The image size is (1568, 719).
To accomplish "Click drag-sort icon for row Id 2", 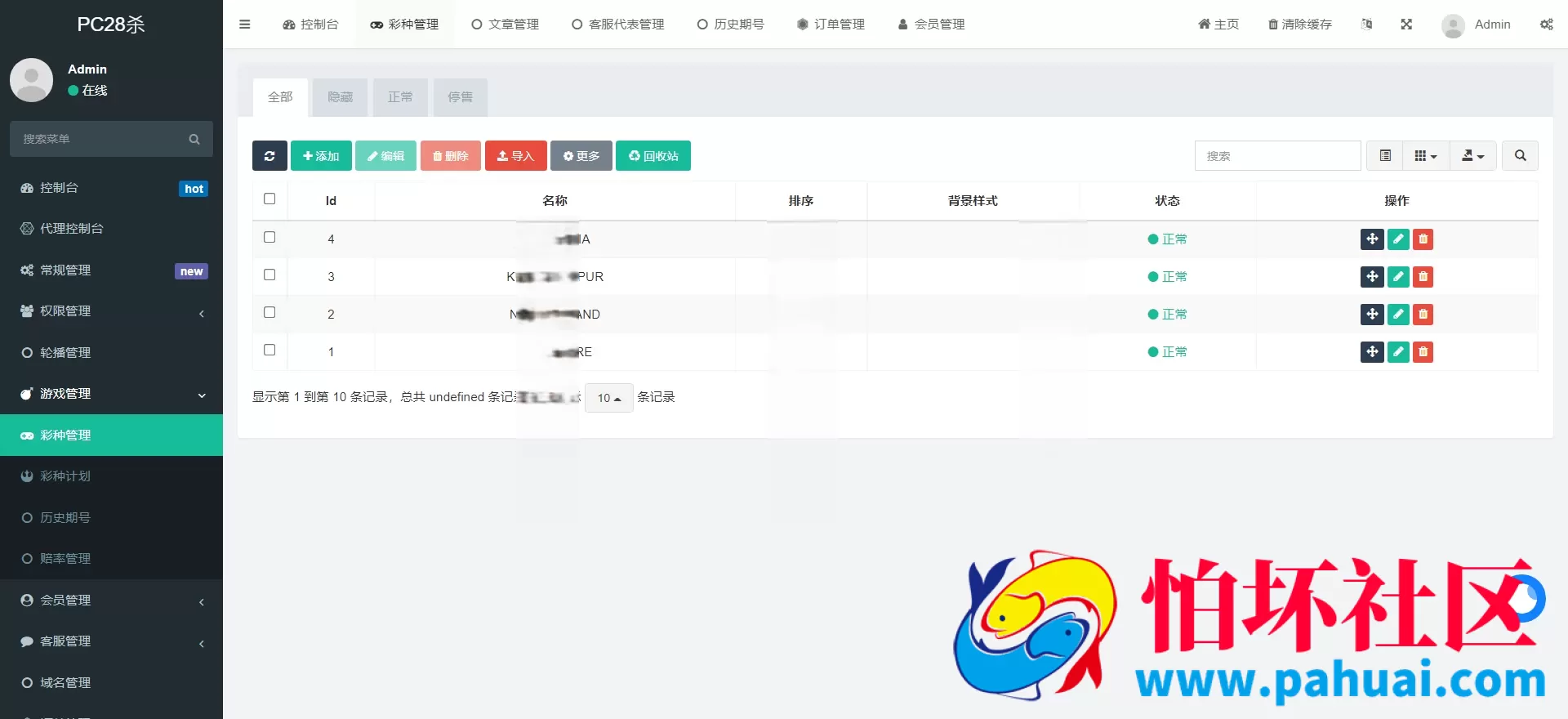I will coord(1372,314).
